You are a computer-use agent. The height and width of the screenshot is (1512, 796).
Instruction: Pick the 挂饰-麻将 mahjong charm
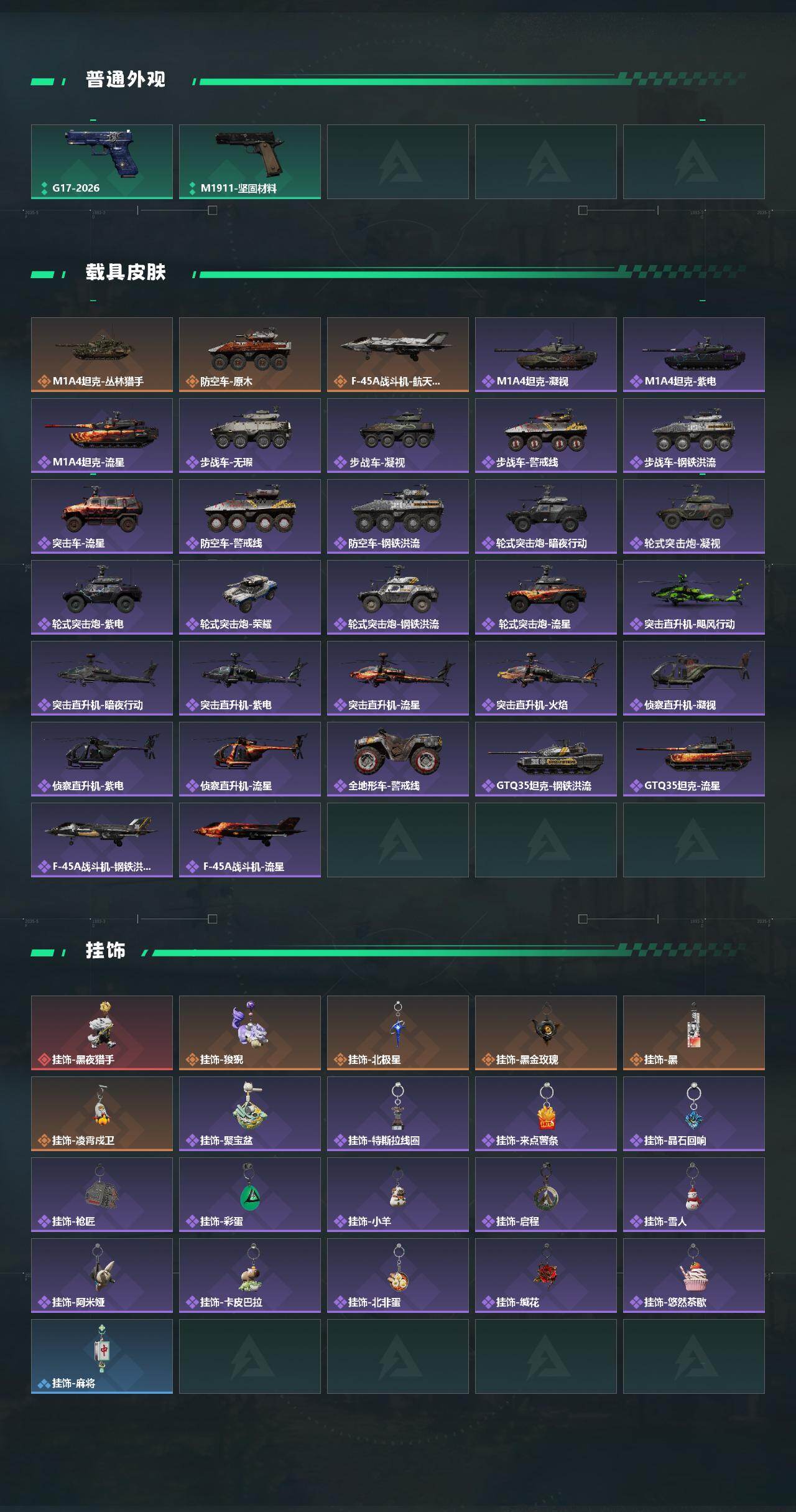[102, 1356]
